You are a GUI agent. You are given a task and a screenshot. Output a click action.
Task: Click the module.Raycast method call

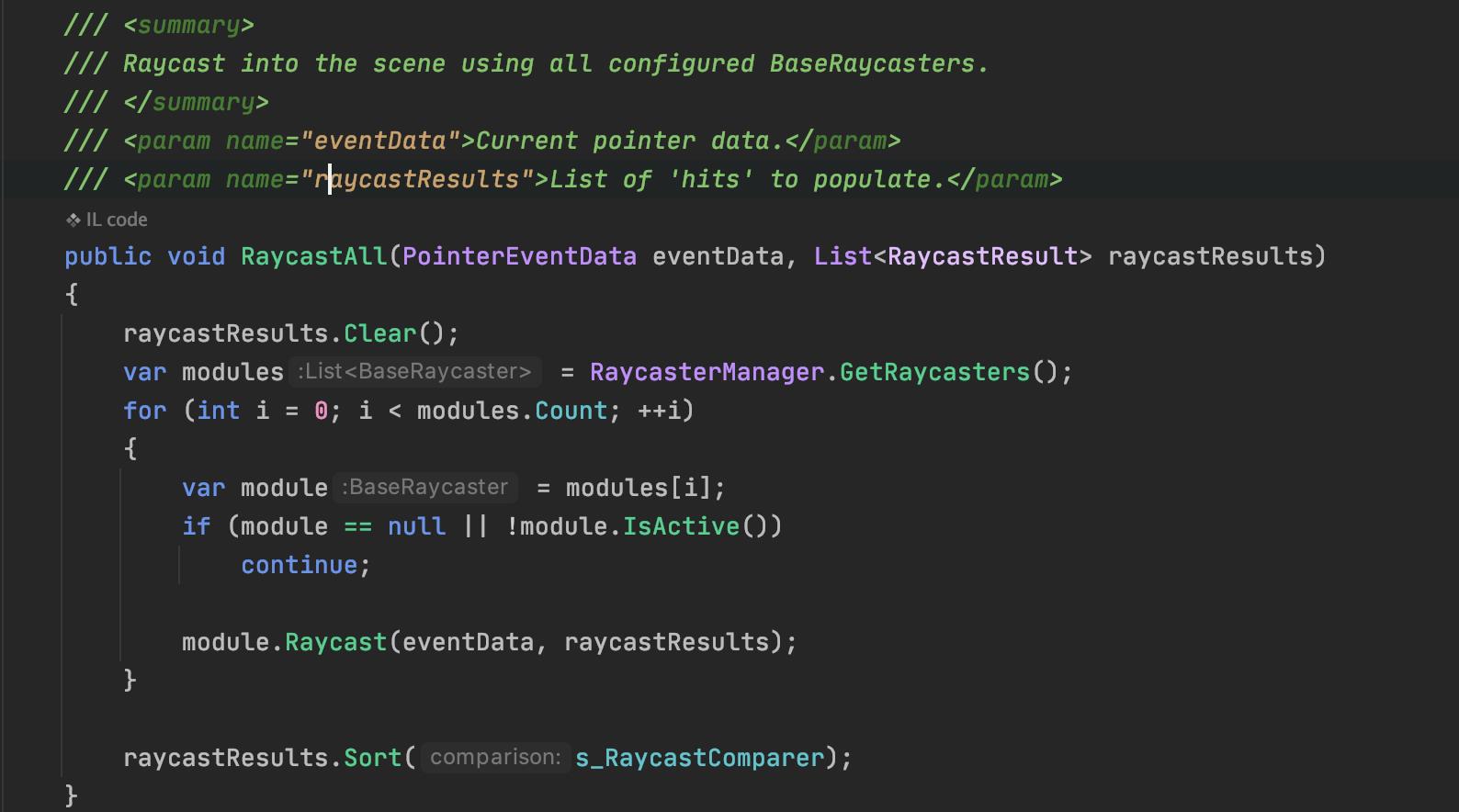click(x=335, y=642)
